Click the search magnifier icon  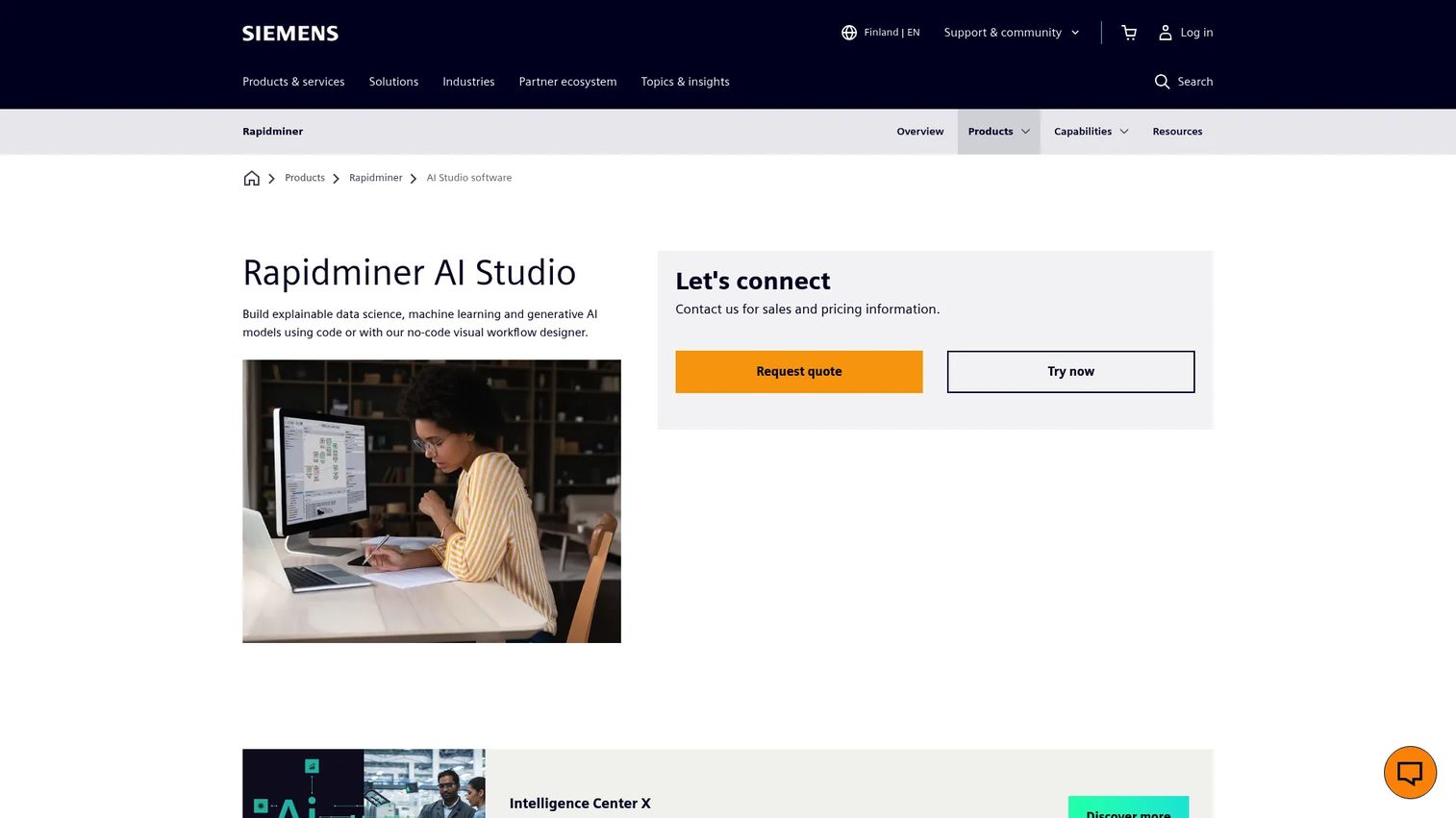(1162, 82)
